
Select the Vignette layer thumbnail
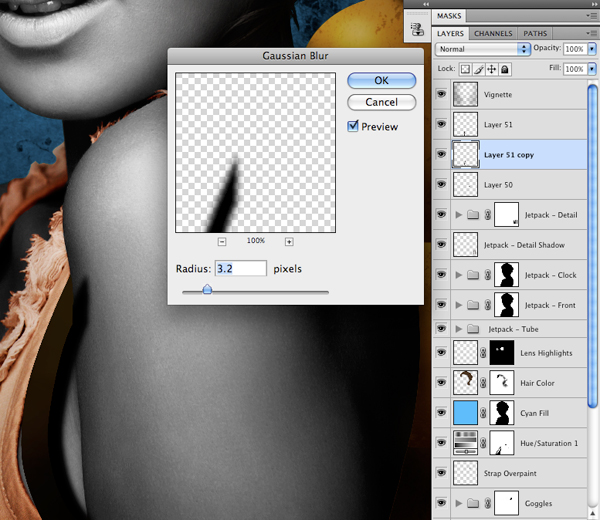coord(465,94)
